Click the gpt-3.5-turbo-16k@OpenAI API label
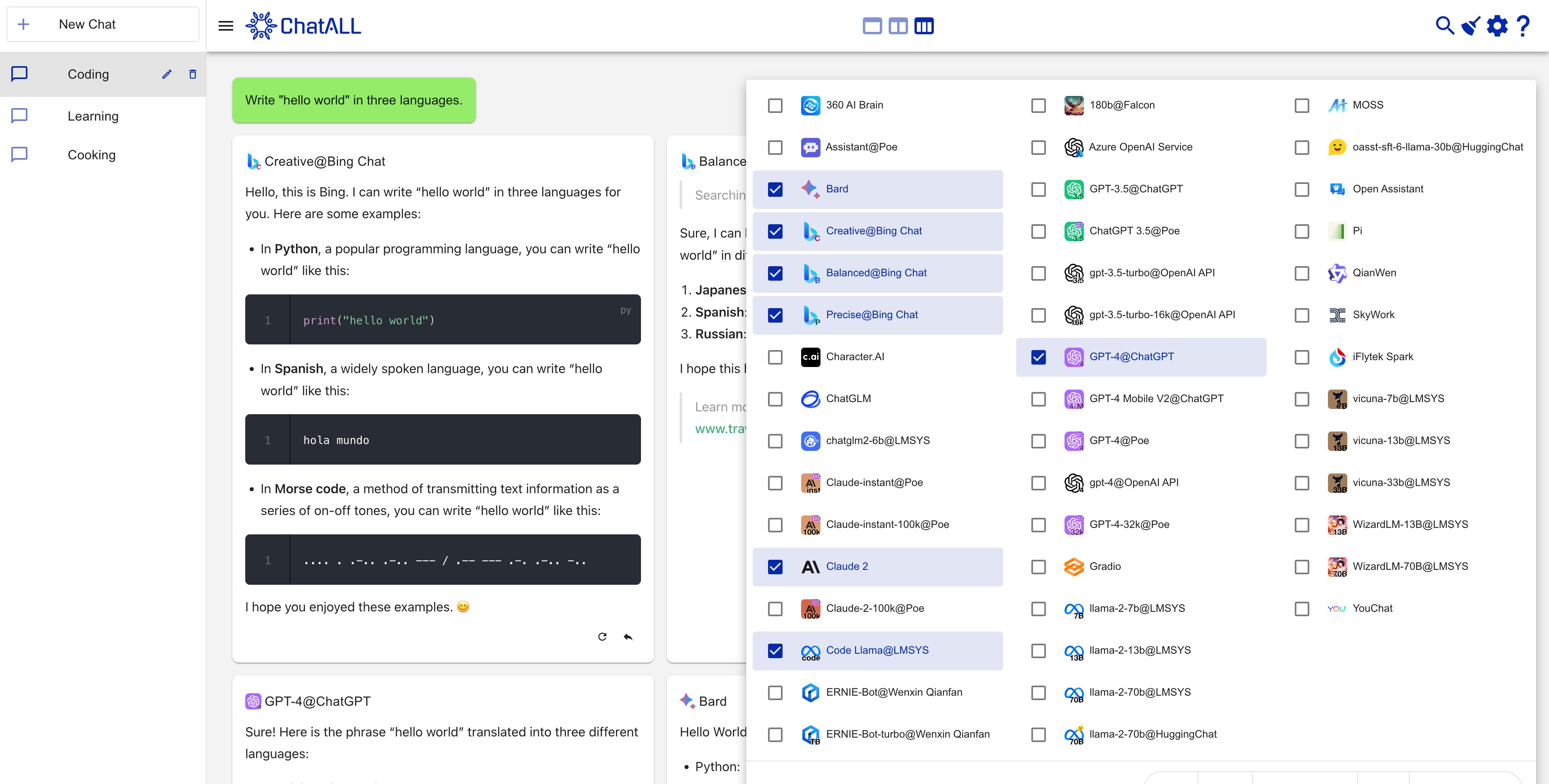 [1162, 315]
